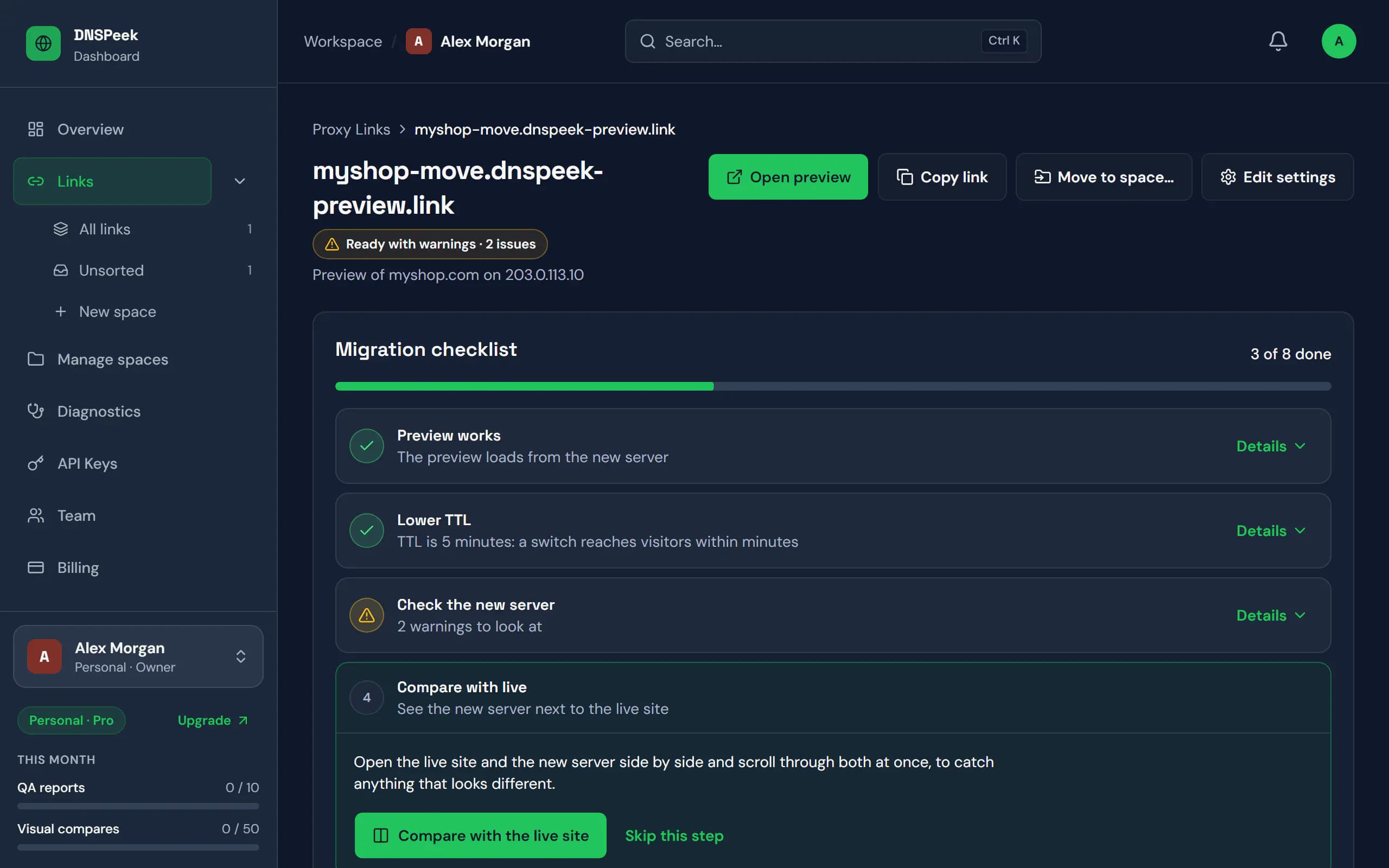The width and height of the screenshot is (1389, 868).
Task: Click the Overview grid icon
Action: tap(36, 129)
